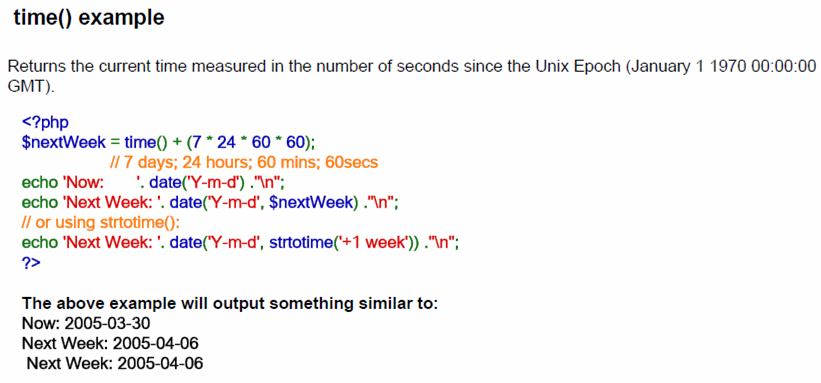
Task: Click the word 'GMT' in the description
Action: (x=24, y=86)
